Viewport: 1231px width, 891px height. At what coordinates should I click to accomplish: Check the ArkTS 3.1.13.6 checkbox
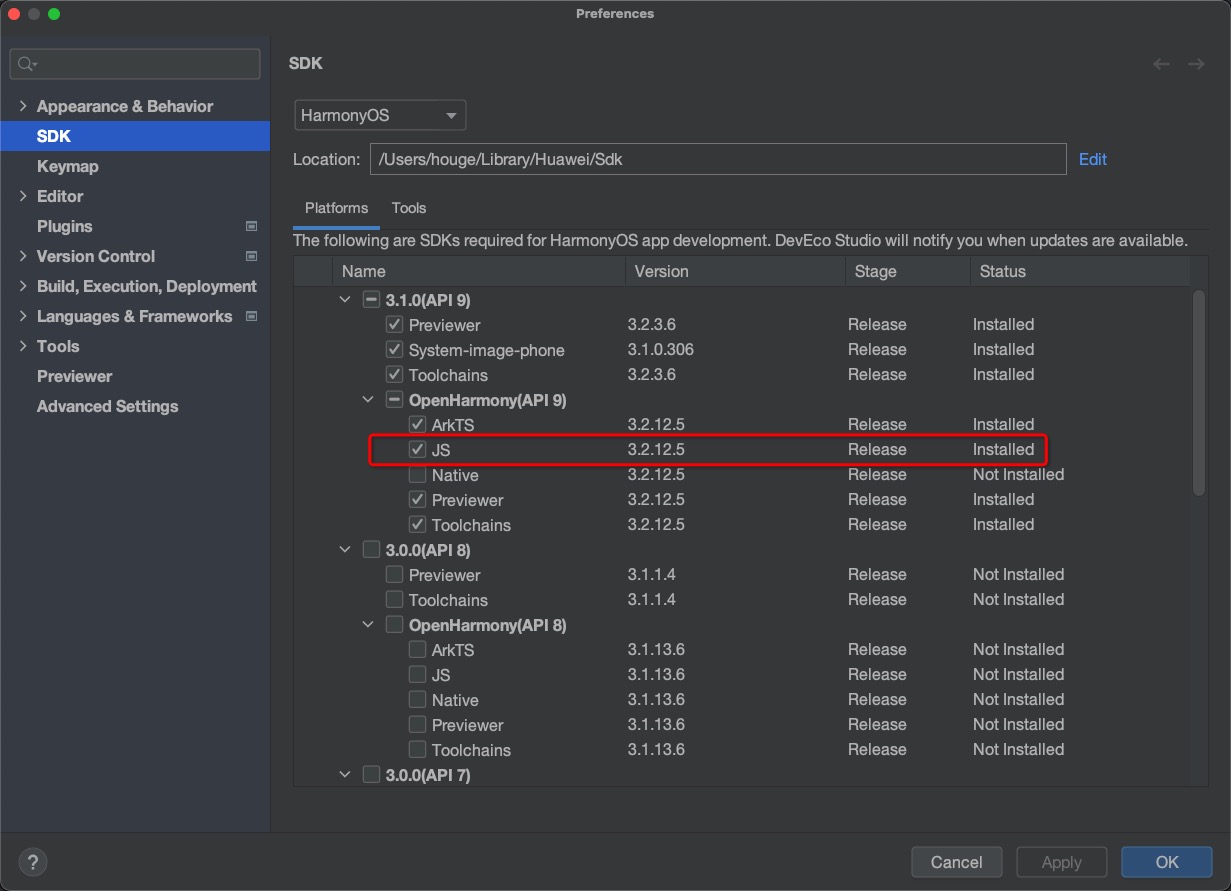[417, 650]
